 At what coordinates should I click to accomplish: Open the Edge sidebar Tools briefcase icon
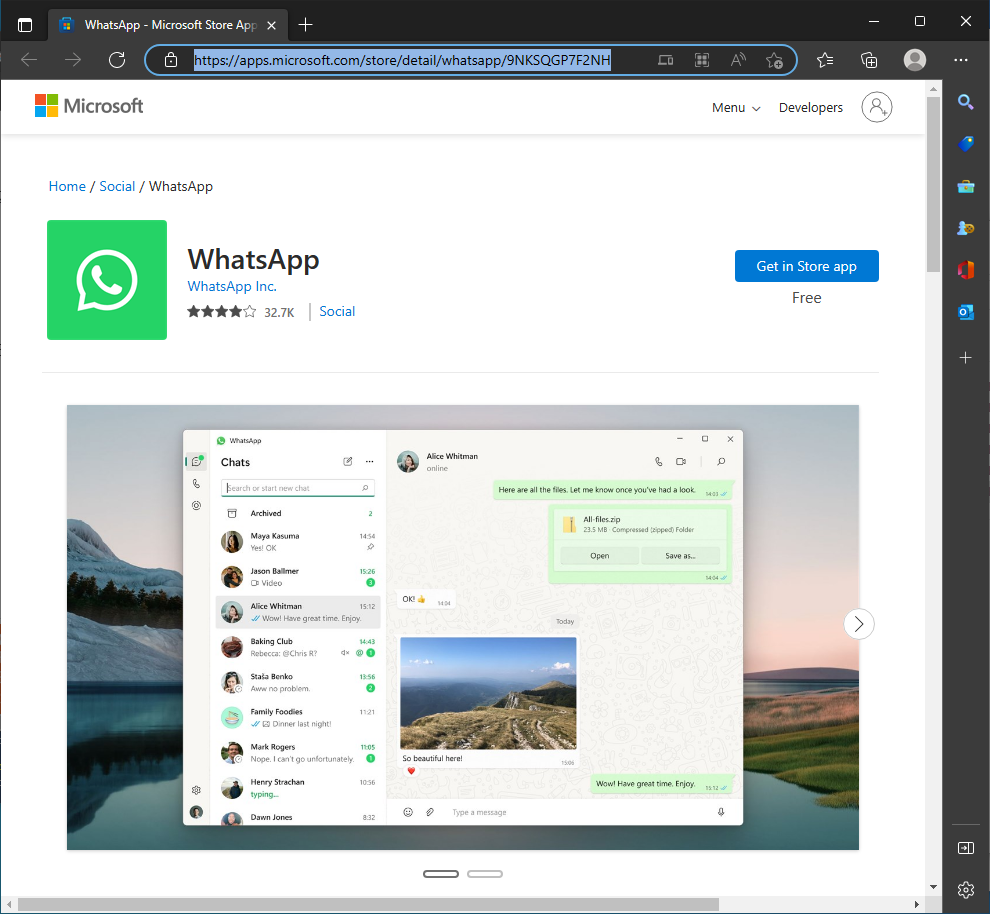coord(965,186)
